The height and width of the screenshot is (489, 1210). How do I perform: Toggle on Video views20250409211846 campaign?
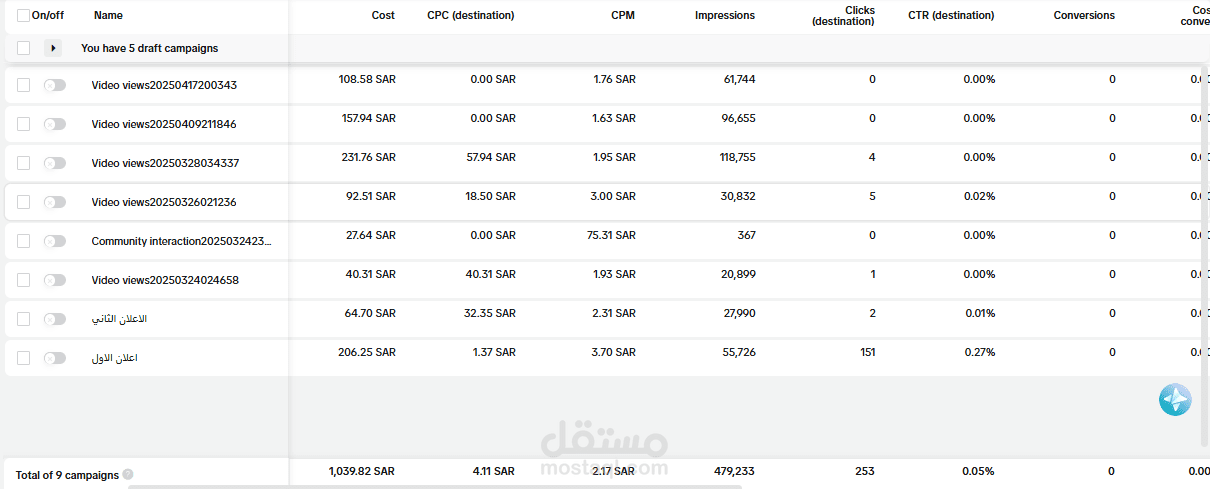(x=54, y=124)
